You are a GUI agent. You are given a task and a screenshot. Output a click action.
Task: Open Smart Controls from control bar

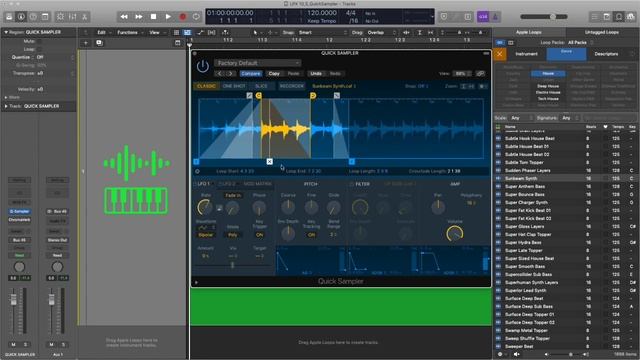pos(60,17)
